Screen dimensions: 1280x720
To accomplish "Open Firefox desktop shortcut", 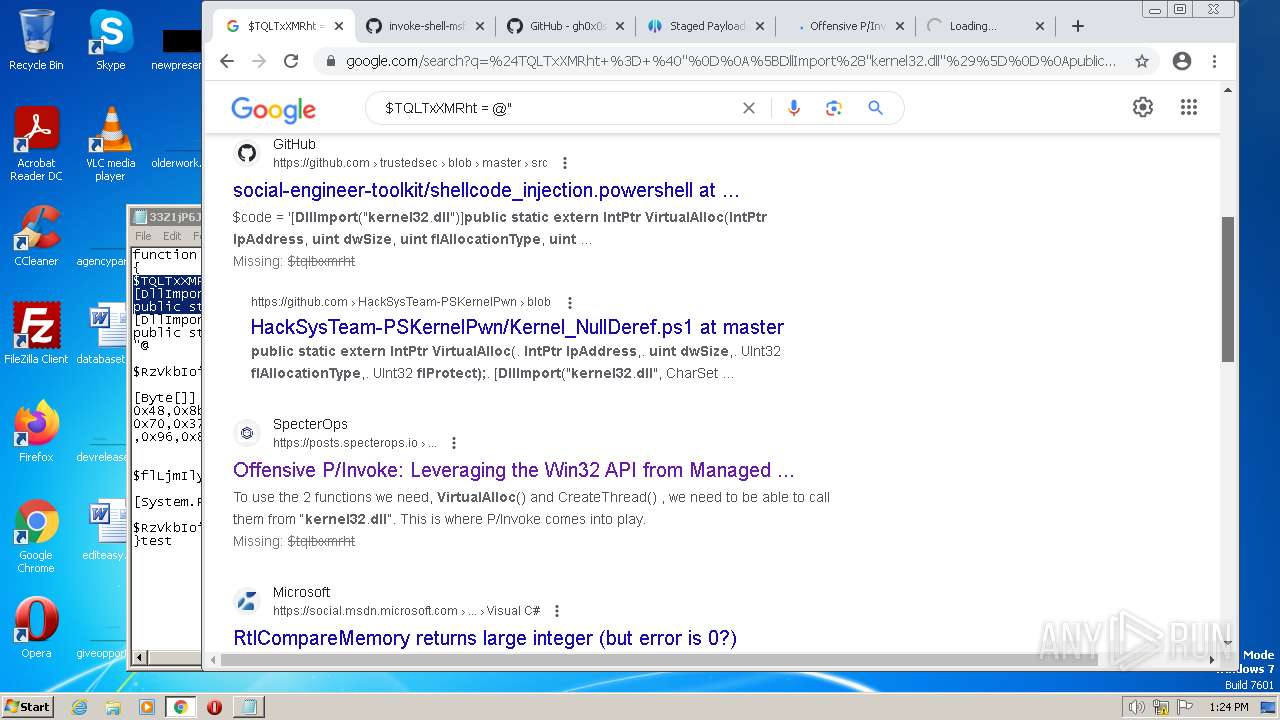I will click(36, 432).
